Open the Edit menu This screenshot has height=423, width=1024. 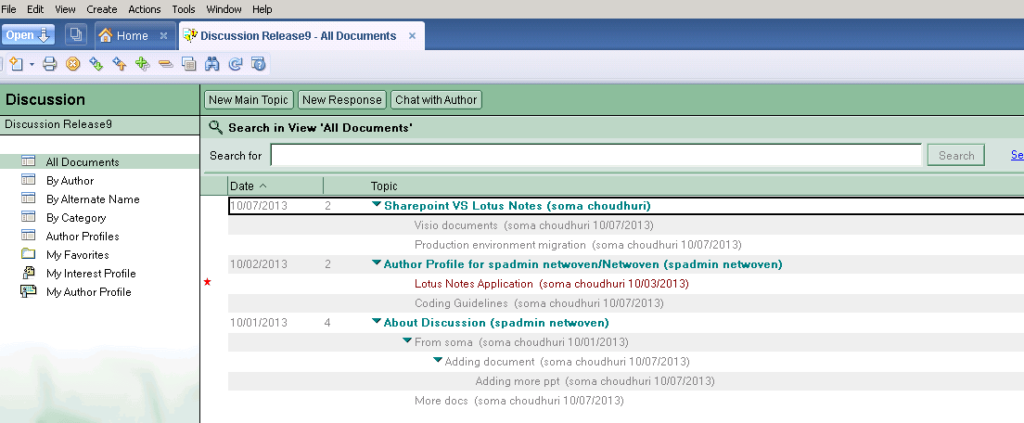tap(35, 9)
